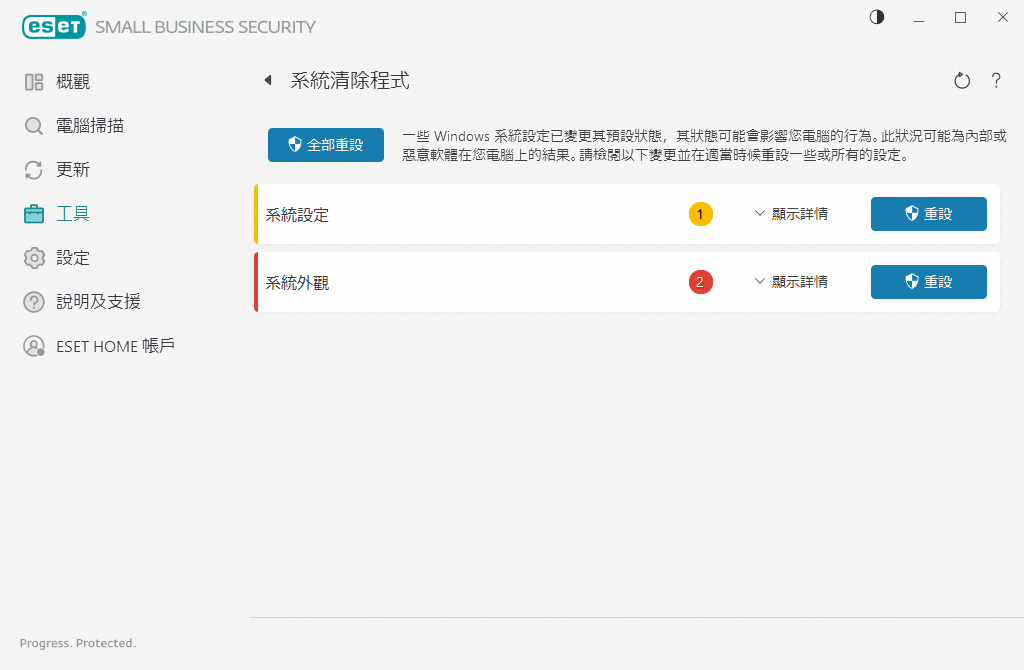Toggle the contrast theme icon
The width and height of the screenshot is (1024, 670).
[x=877, y=17]
